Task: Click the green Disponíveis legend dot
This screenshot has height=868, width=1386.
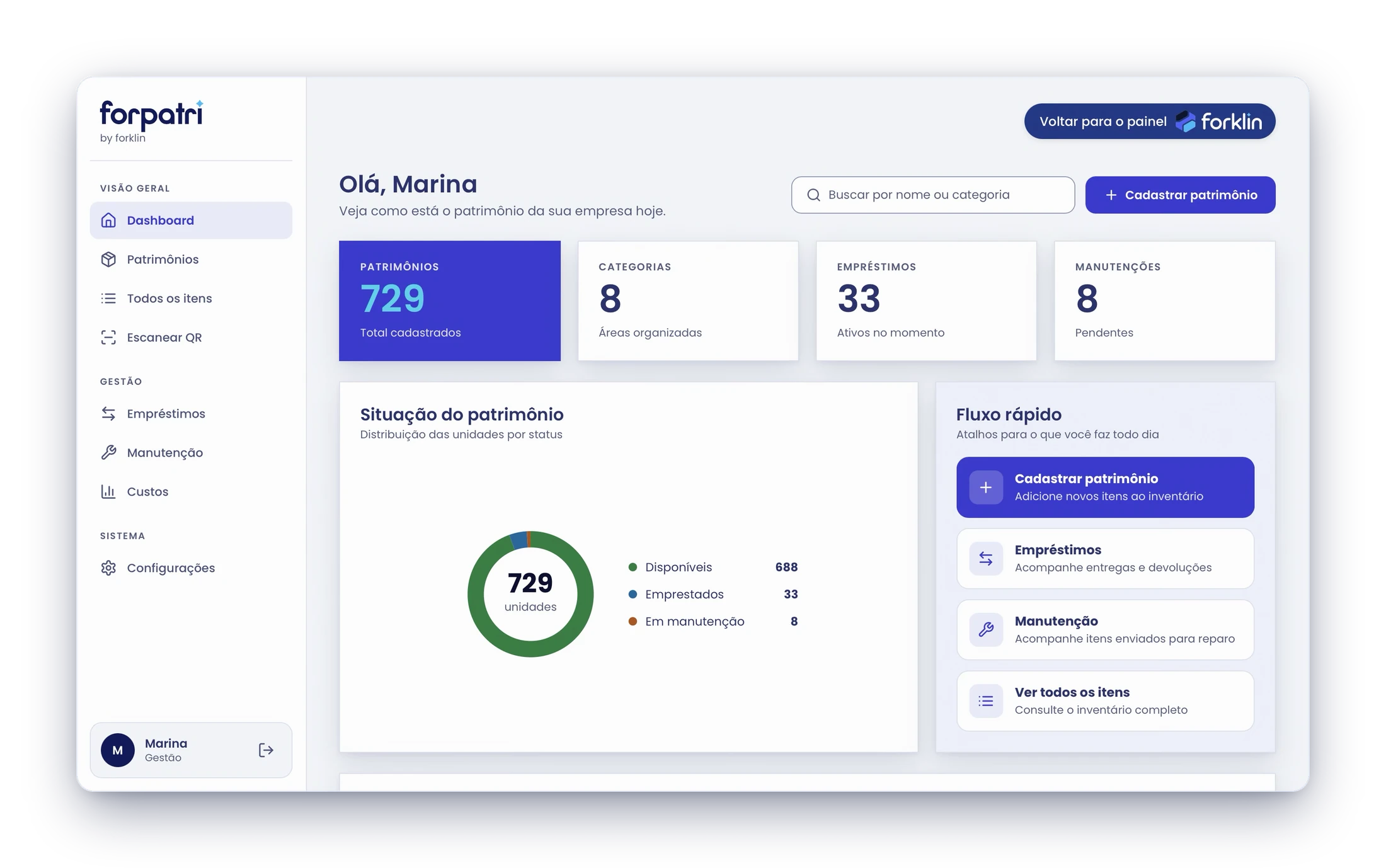Action: click(633, 567)
